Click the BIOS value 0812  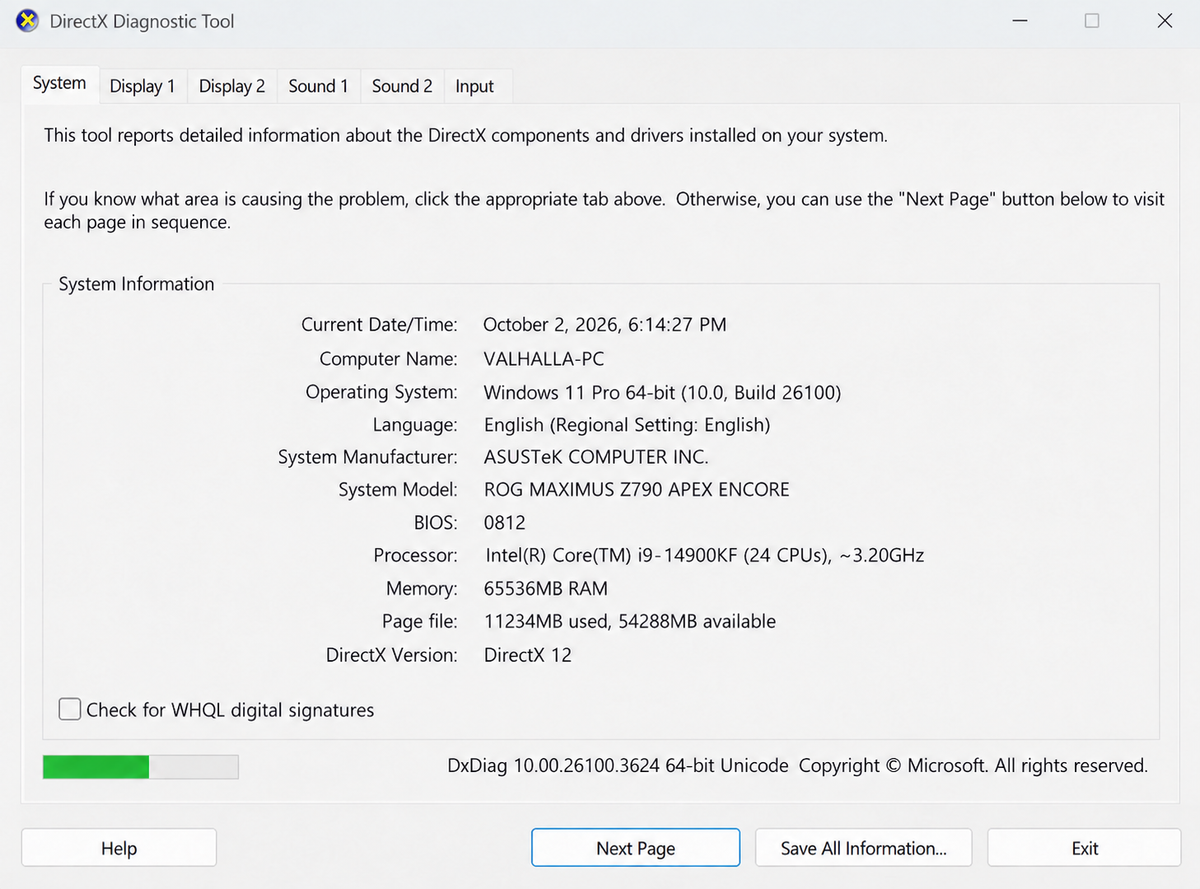coord(505,523)
